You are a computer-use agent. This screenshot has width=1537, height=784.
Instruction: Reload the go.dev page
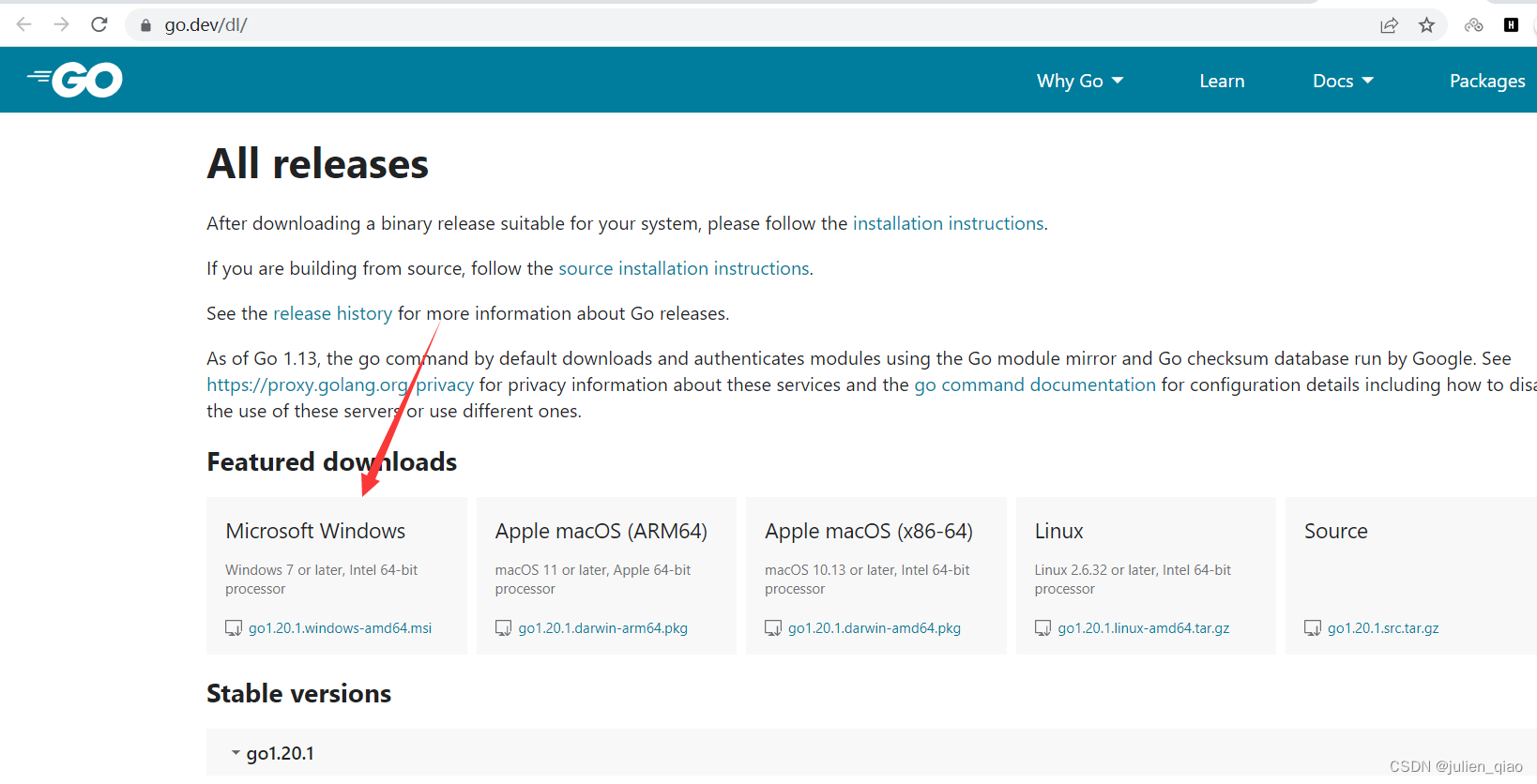(x=99, y=24)
